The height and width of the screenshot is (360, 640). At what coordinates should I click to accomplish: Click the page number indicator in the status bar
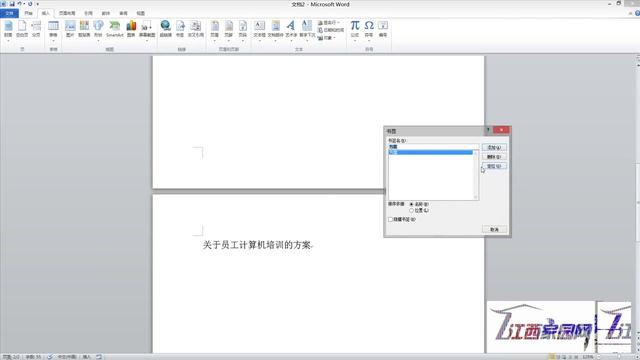pos(11,357)
